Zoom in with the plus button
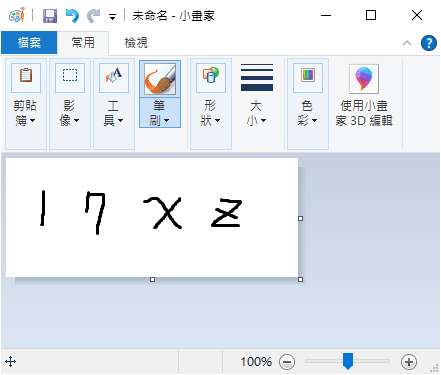This screenshot has width=441, height=375. tap(409, 362)
